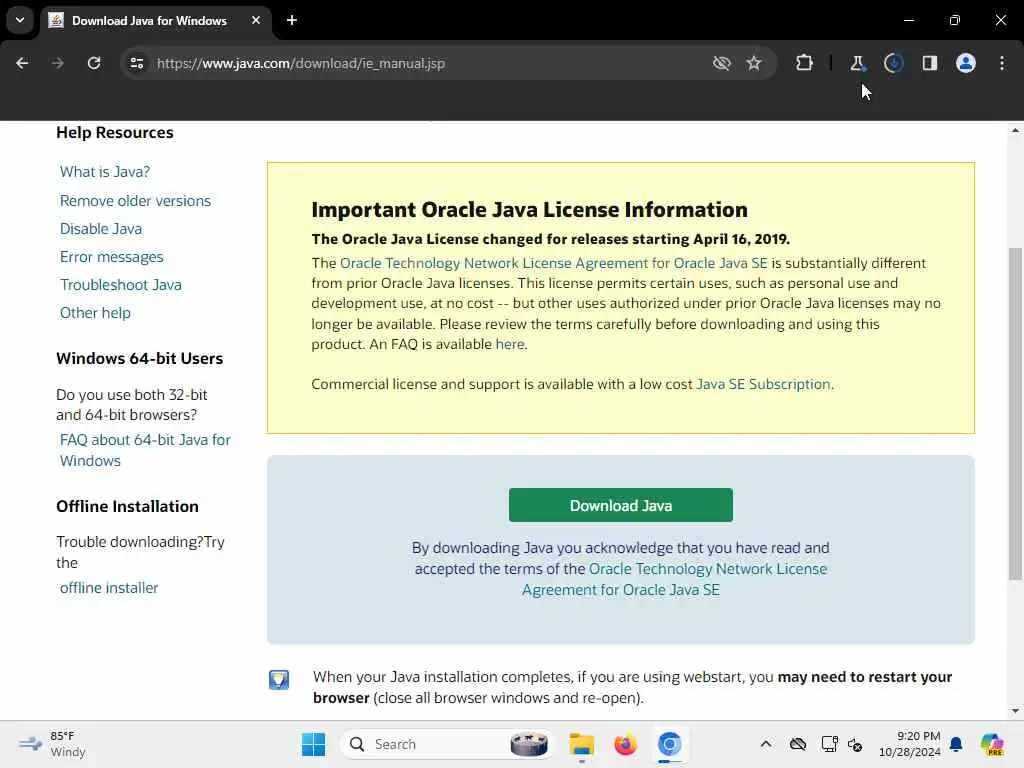
Task: Open Chrome three-dot menu
Action: click(1002, 63)
